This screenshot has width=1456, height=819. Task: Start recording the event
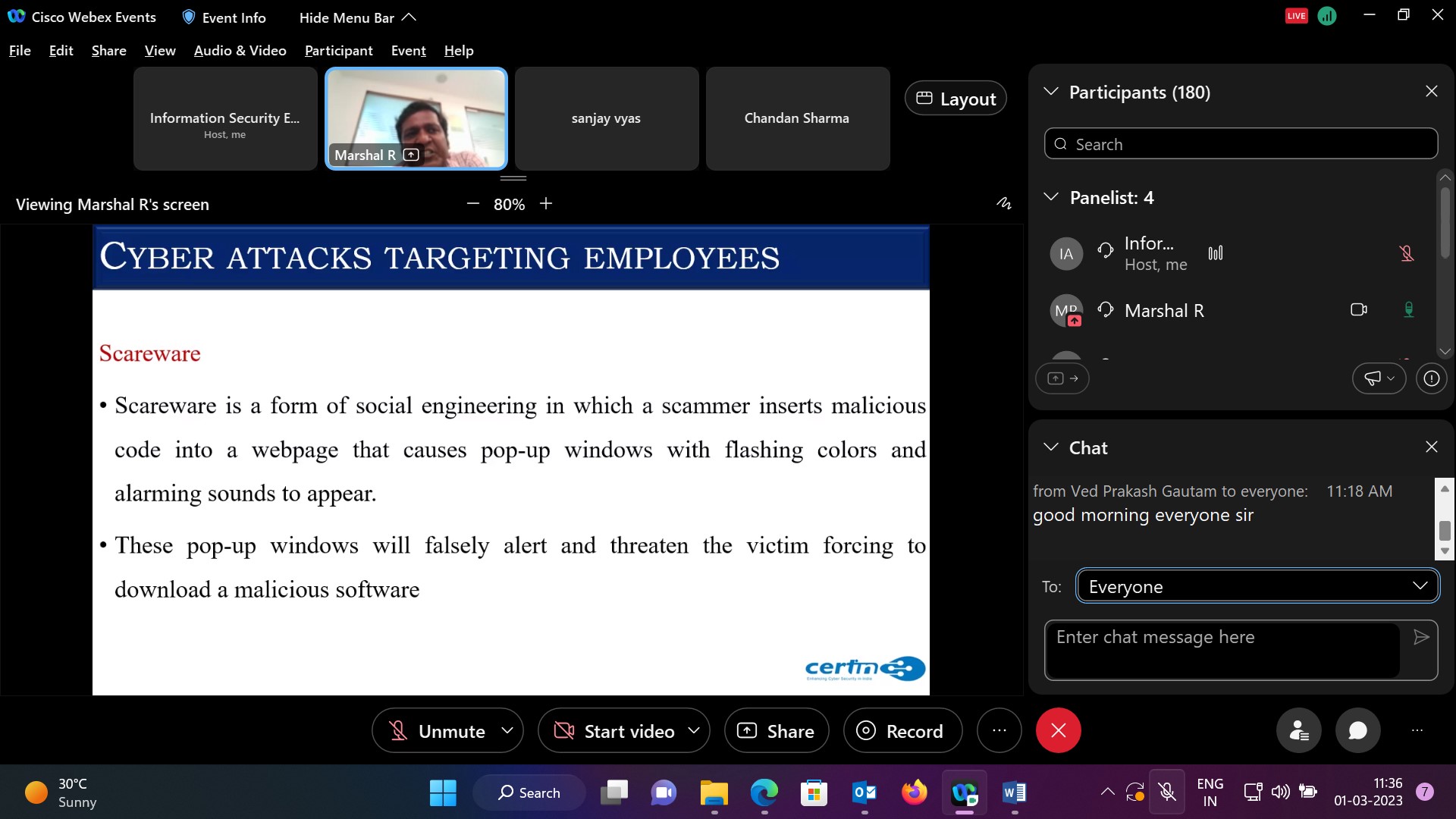coord(902,731)
